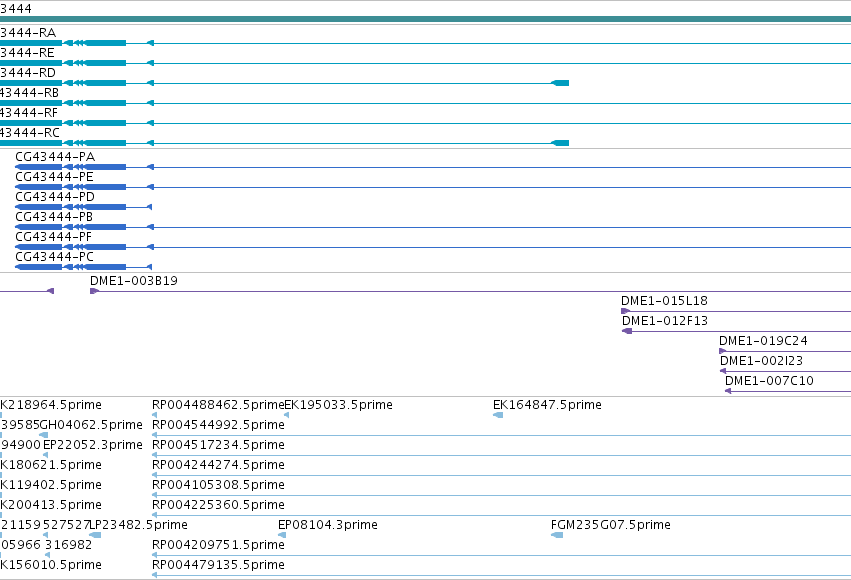The image size is (851, 580).
Task: Click the GH04062.5prime EST label
Action: point(91,425)
